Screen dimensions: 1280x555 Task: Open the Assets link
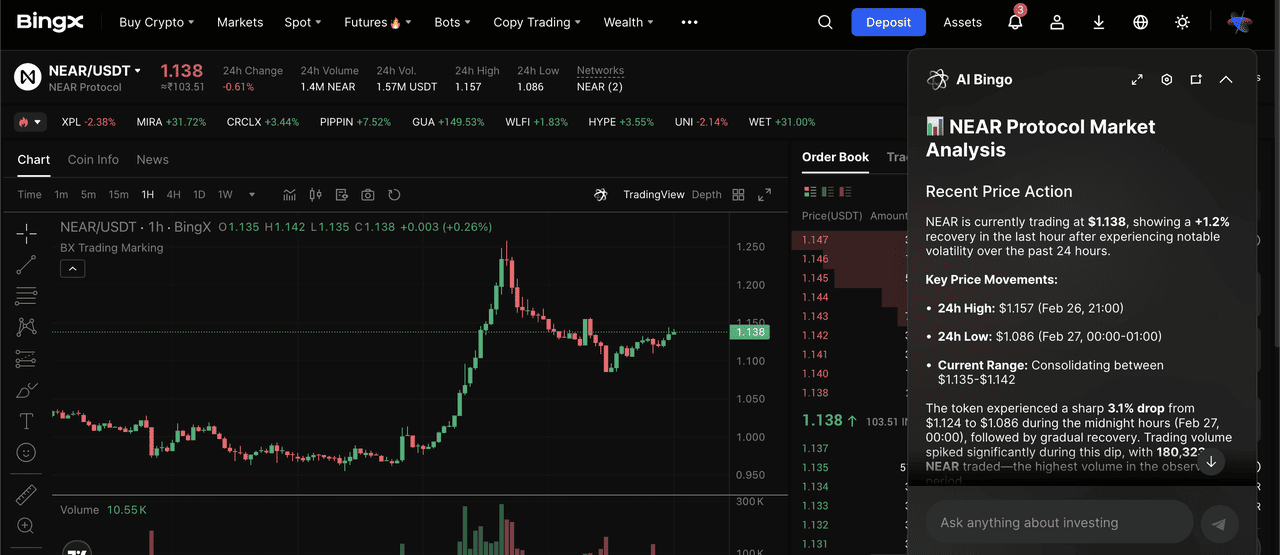(x=962, y=22)
